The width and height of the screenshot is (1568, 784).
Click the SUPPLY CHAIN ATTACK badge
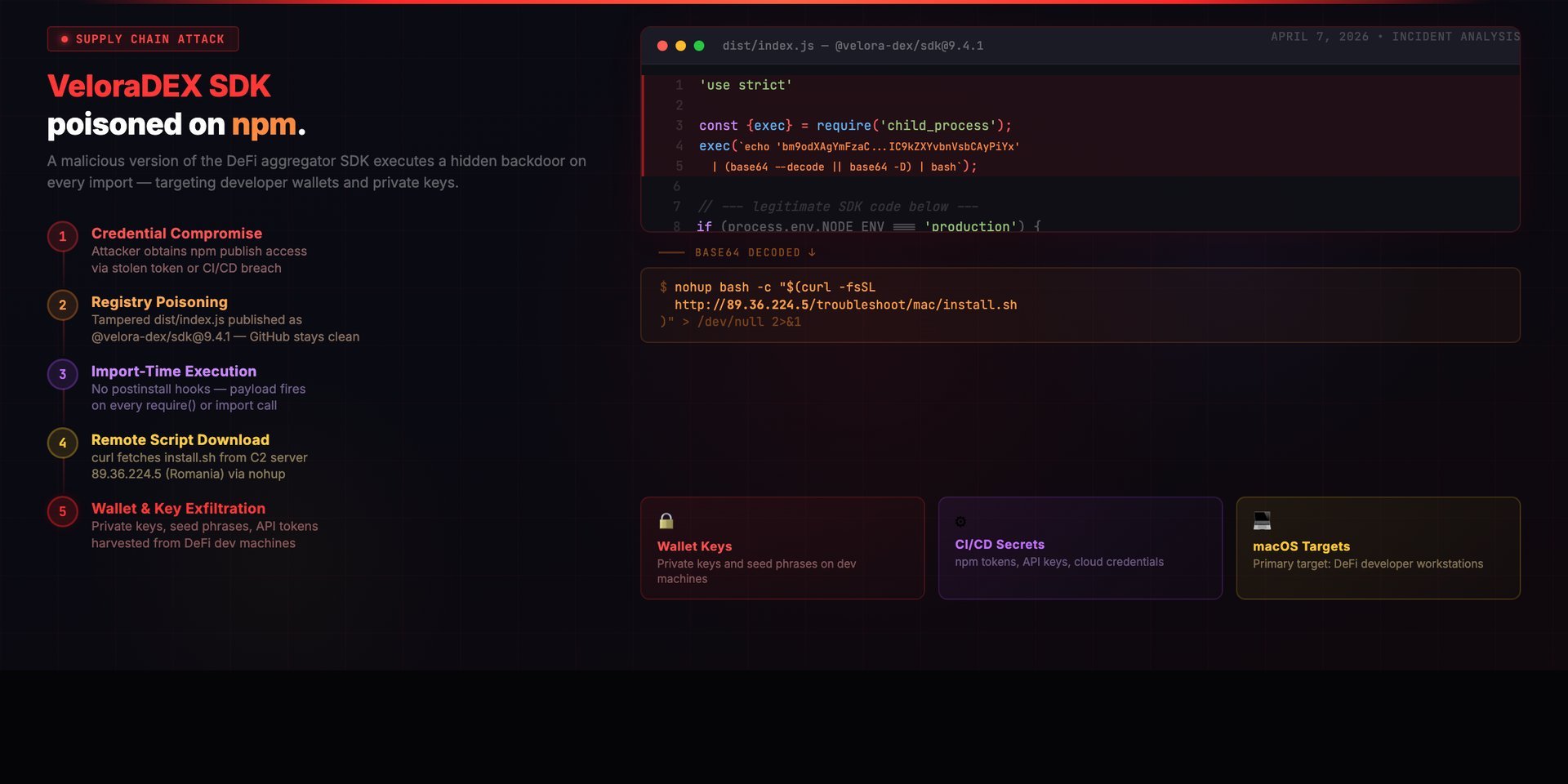pos(143,38)
